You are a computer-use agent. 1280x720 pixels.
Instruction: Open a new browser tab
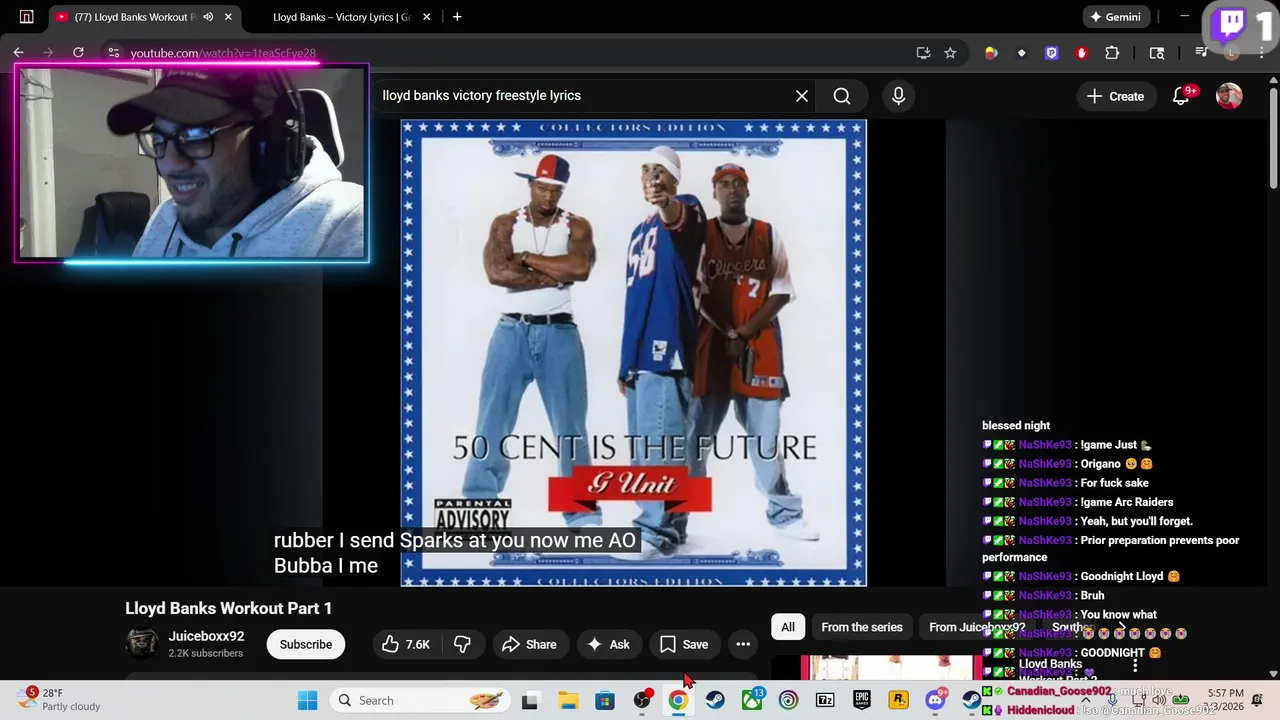(457, 17)
